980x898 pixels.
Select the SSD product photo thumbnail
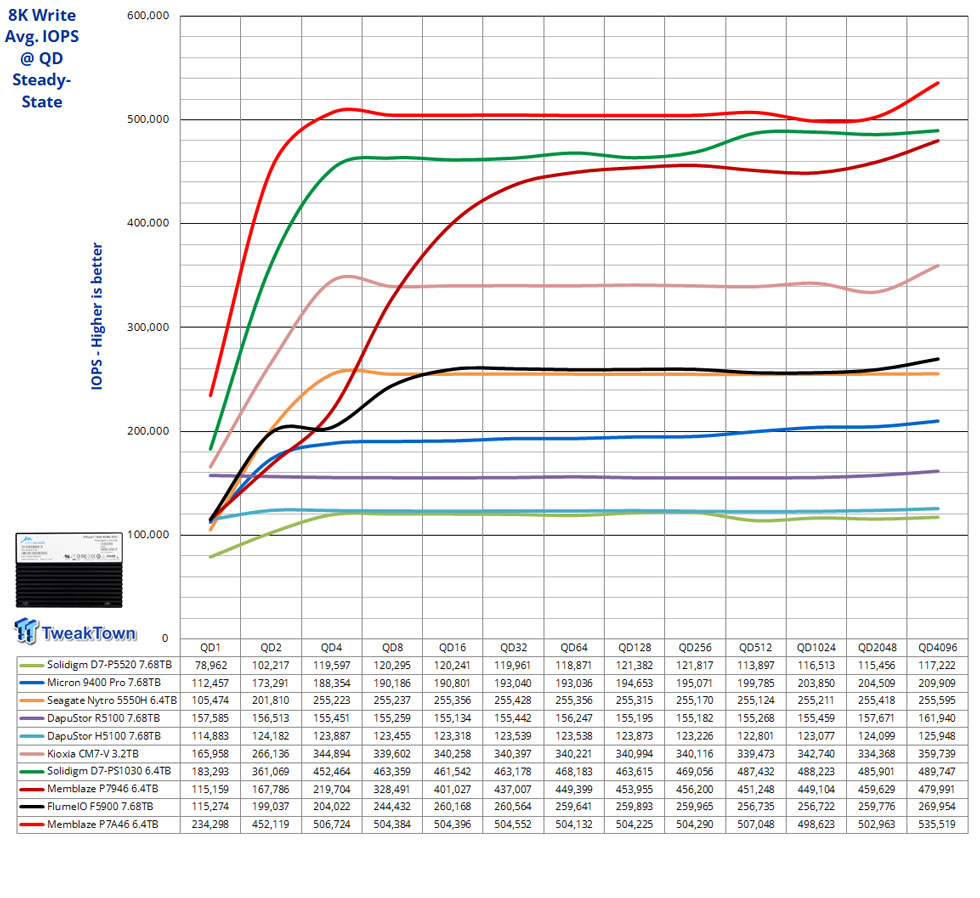point(69,569)
